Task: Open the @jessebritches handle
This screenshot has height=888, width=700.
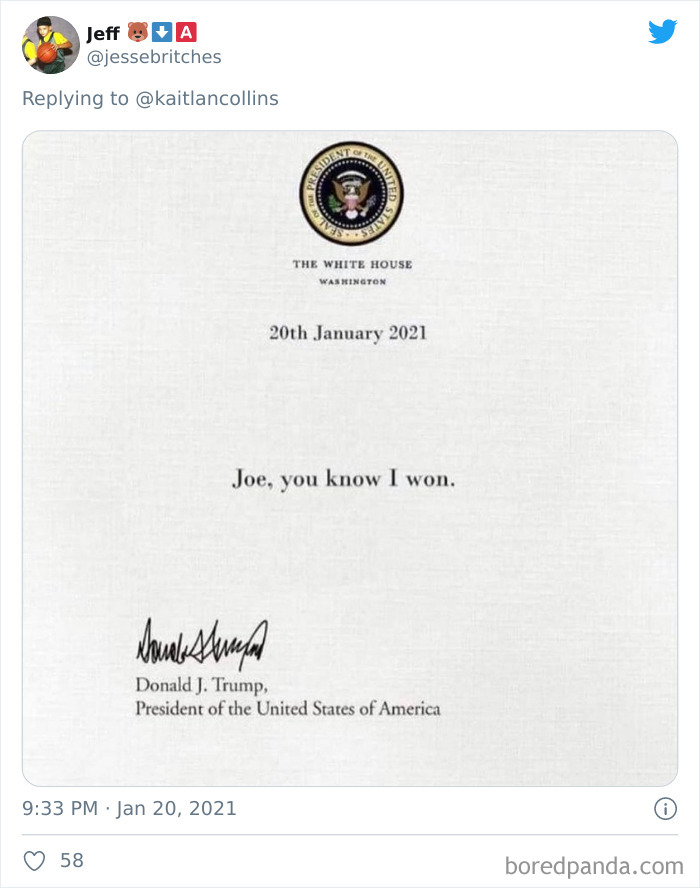Action: [x=154, y=57]
